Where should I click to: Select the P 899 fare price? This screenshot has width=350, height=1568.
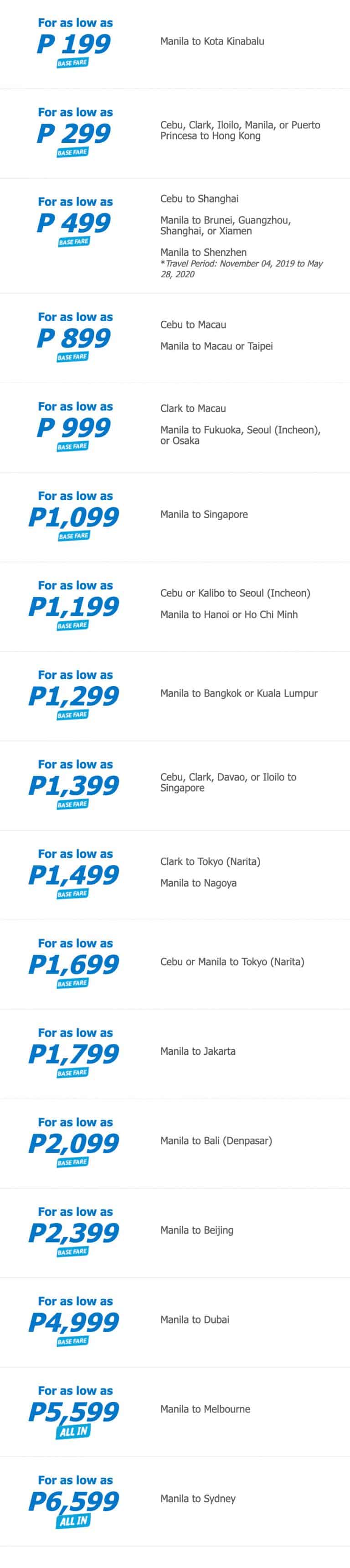[73, 338]
